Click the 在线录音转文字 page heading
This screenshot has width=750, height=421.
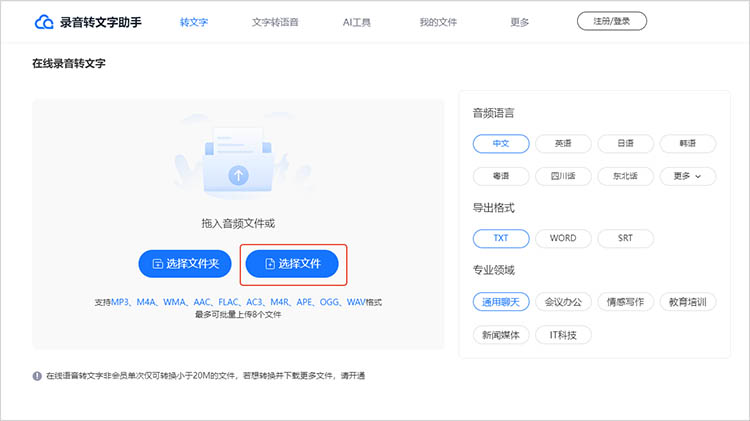(69, 63)
